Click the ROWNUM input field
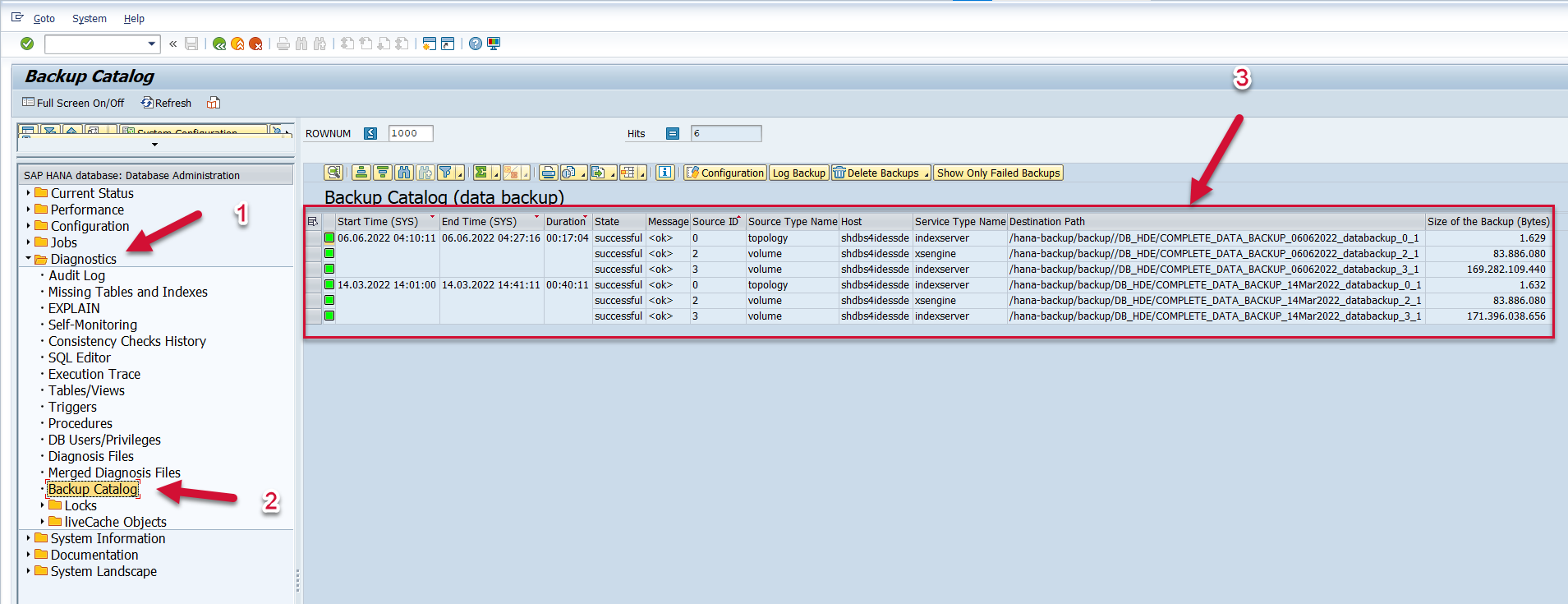 tap(410, 133)
